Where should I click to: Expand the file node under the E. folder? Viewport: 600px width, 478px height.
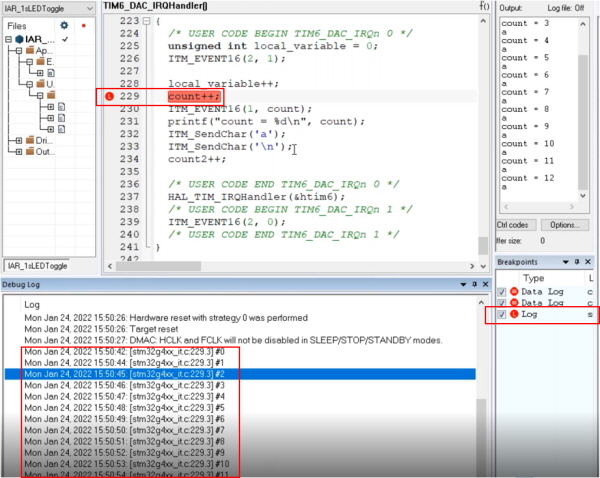click(40, 73)
